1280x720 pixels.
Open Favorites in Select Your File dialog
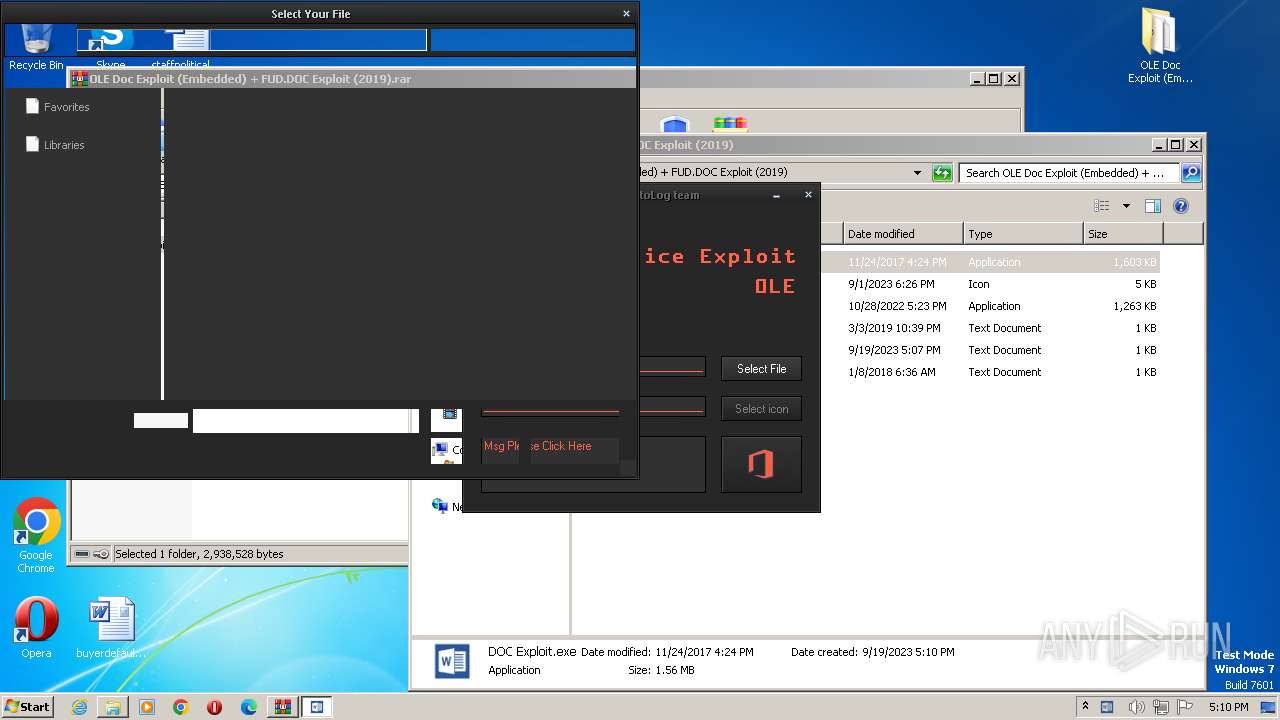click(x=57, y=107)
